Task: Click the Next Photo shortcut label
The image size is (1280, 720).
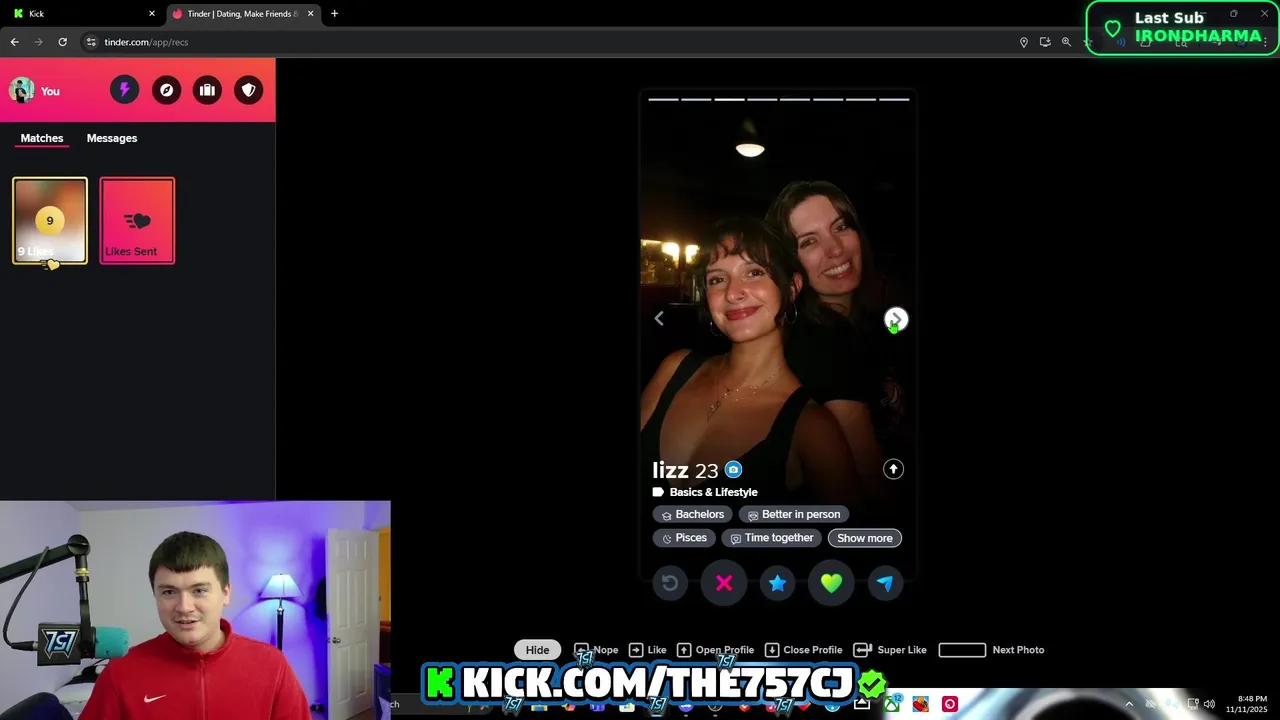Action: (x=1018, y=650)
